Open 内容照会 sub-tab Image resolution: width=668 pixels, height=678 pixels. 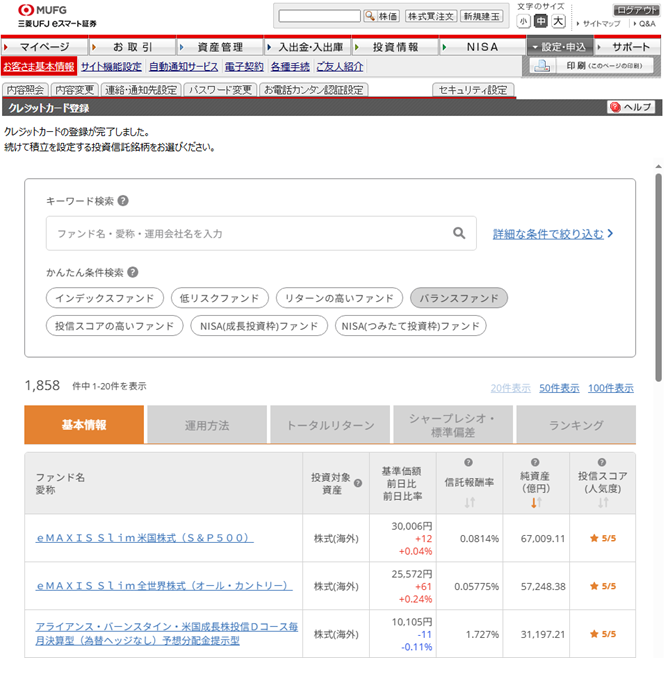[x=25, y=90]
